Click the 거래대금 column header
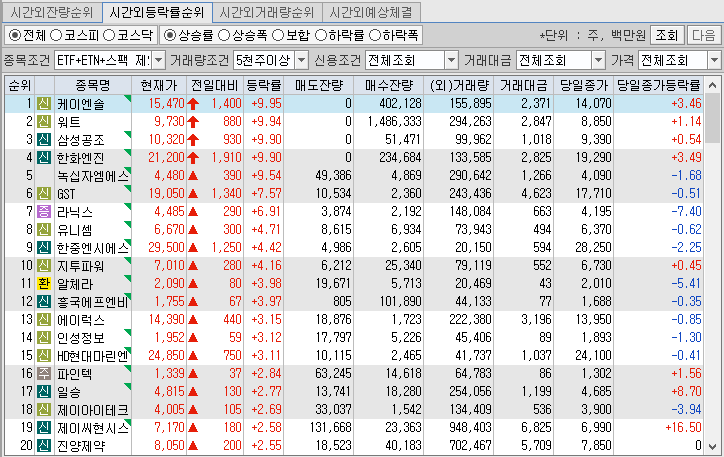This screenshot has width=724, height=457. (x=524, y=85)
